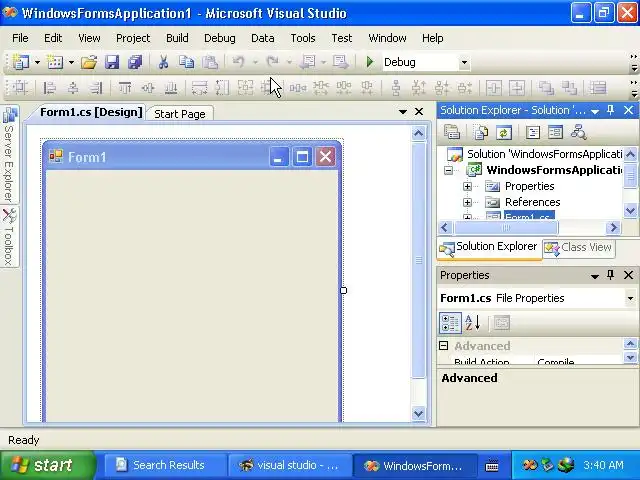Click the Align Rights layout icon
Viewport: 640px width, 480px height.
[x=96, y=87]
